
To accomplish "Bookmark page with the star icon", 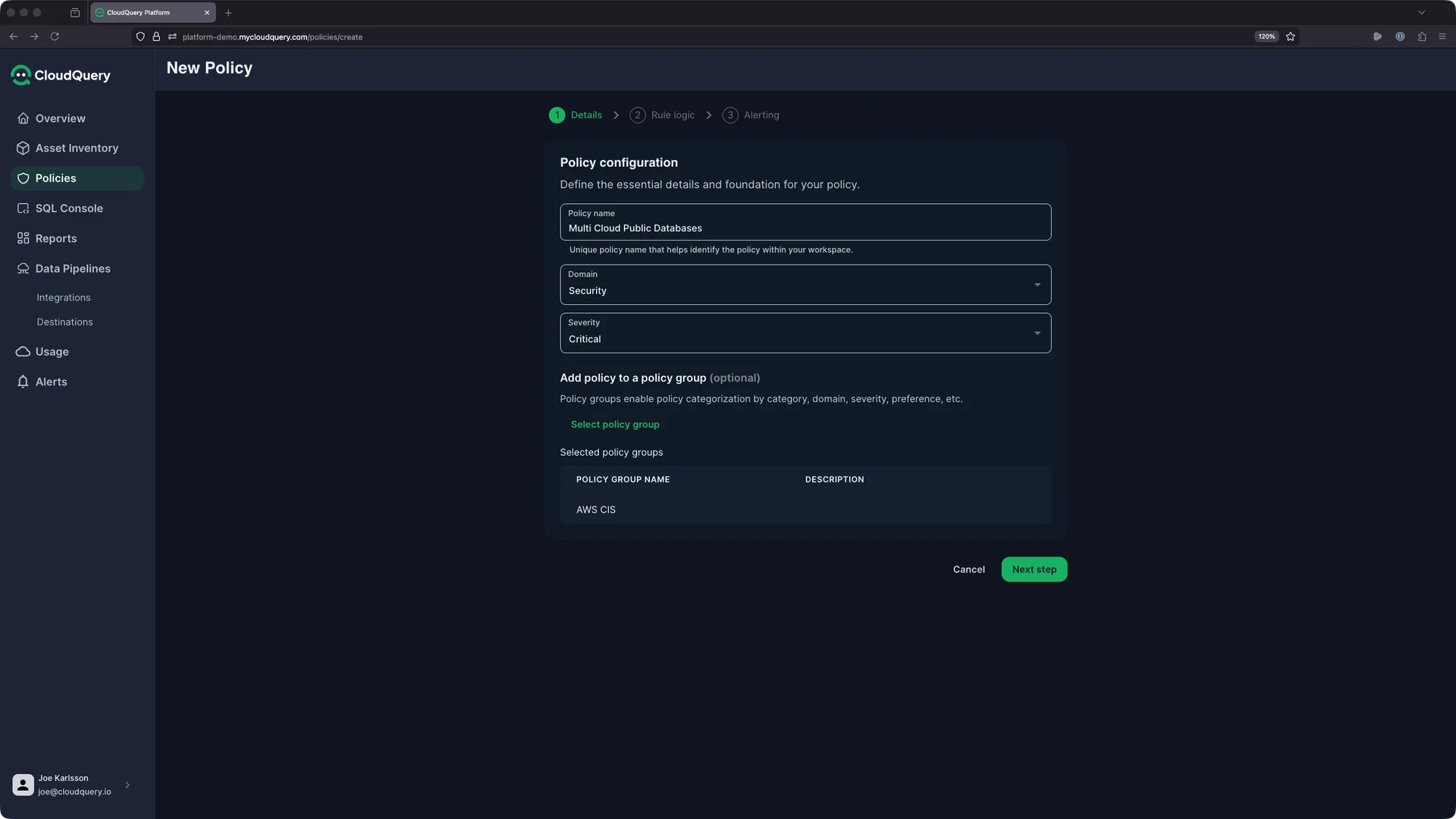I will coord(1291,36).
